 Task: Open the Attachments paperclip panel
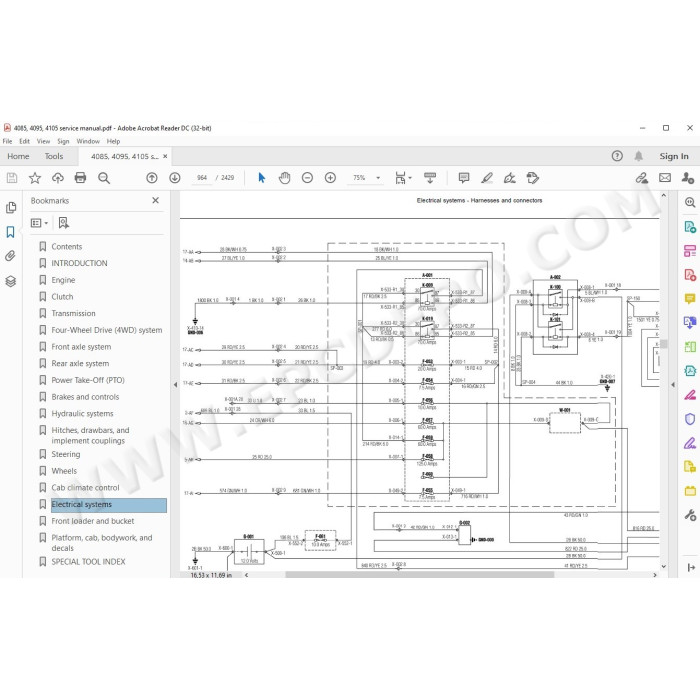pos(10,256)
